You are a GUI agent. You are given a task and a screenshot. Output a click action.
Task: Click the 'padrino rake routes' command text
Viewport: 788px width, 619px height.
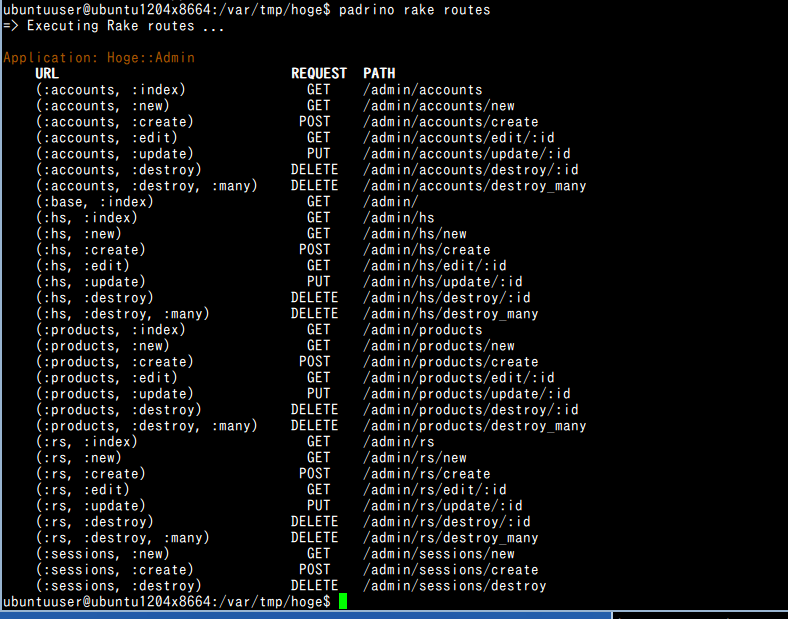[x=414, y=10]
